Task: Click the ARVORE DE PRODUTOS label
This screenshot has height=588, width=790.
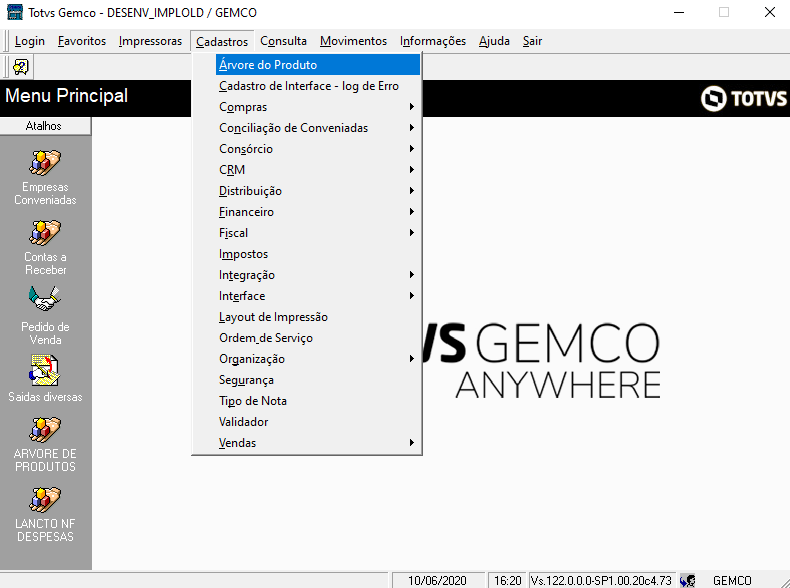Action: [x=45, y=460]
